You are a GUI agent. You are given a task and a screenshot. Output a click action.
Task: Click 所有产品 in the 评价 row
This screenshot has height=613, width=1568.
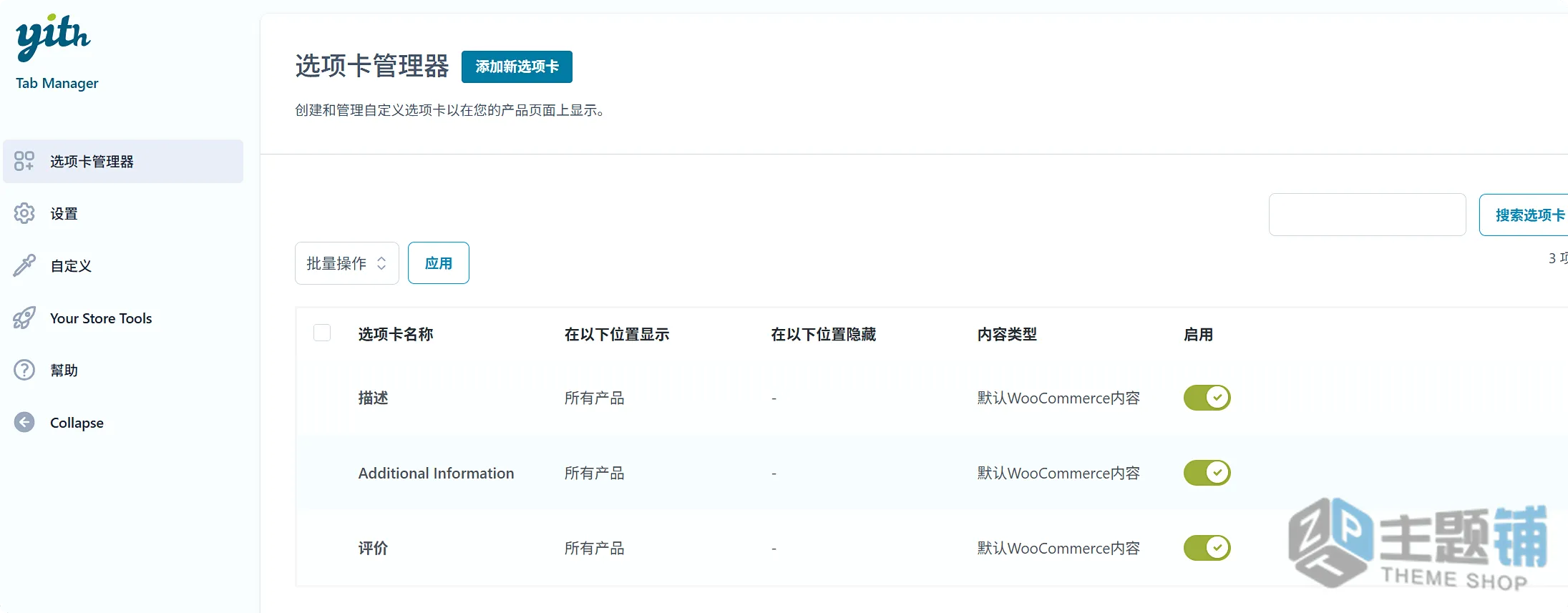pyautogui.click(x=594, y=548)
